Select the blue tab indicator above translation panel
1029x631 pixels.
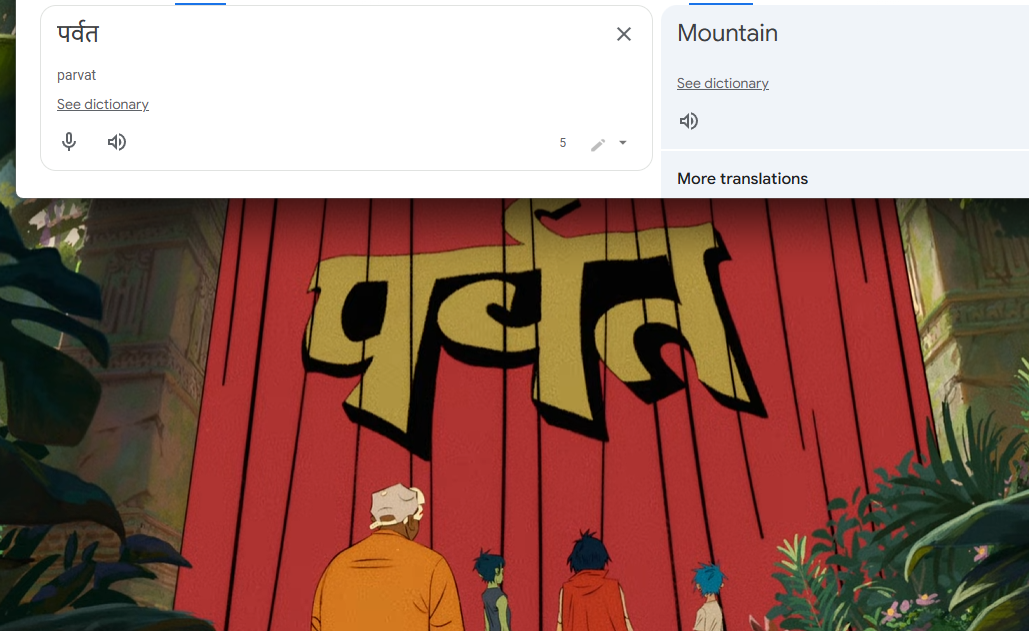click(721, 3)
